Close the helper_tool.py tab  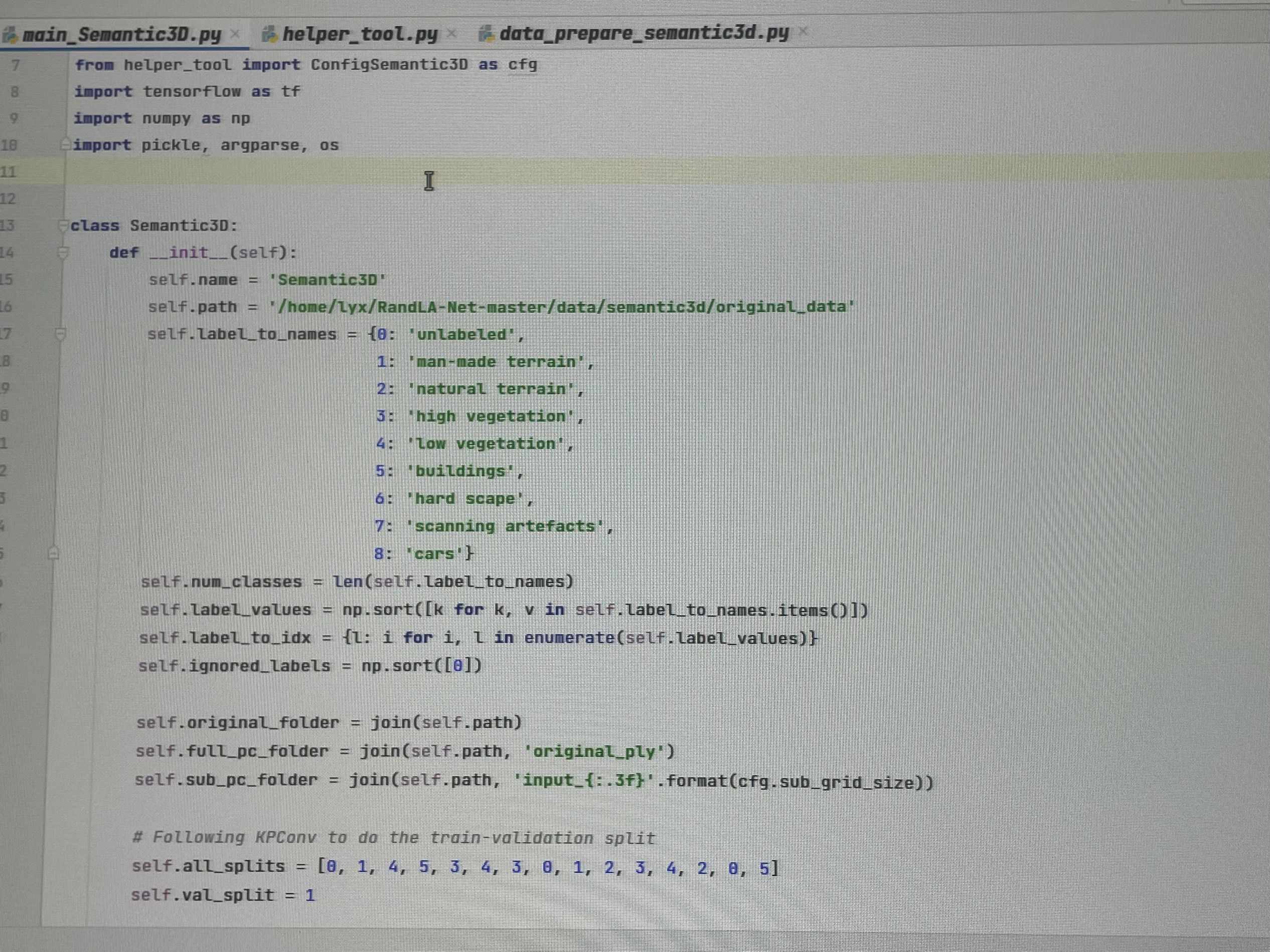(x=451, y=33)
